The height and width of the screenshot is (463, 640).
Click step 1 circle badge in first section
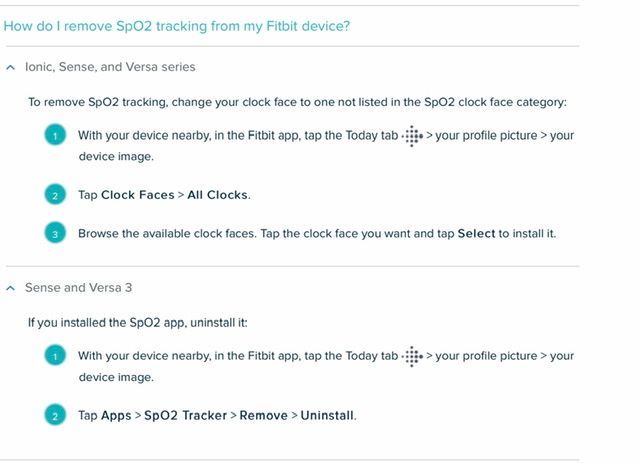click(55, 135)
